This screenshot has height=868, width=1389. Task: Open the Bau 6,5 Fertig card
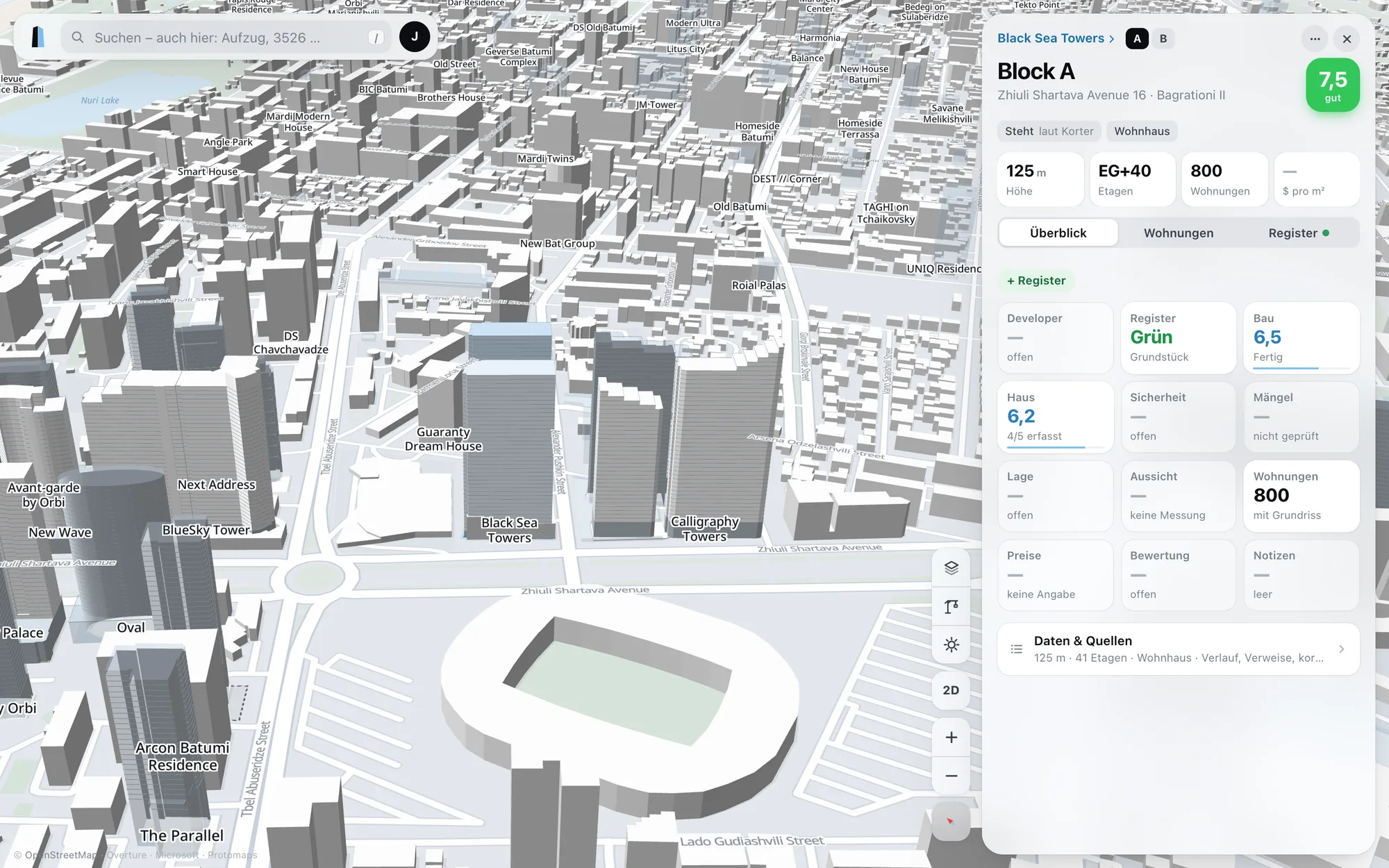point(1301,337)
